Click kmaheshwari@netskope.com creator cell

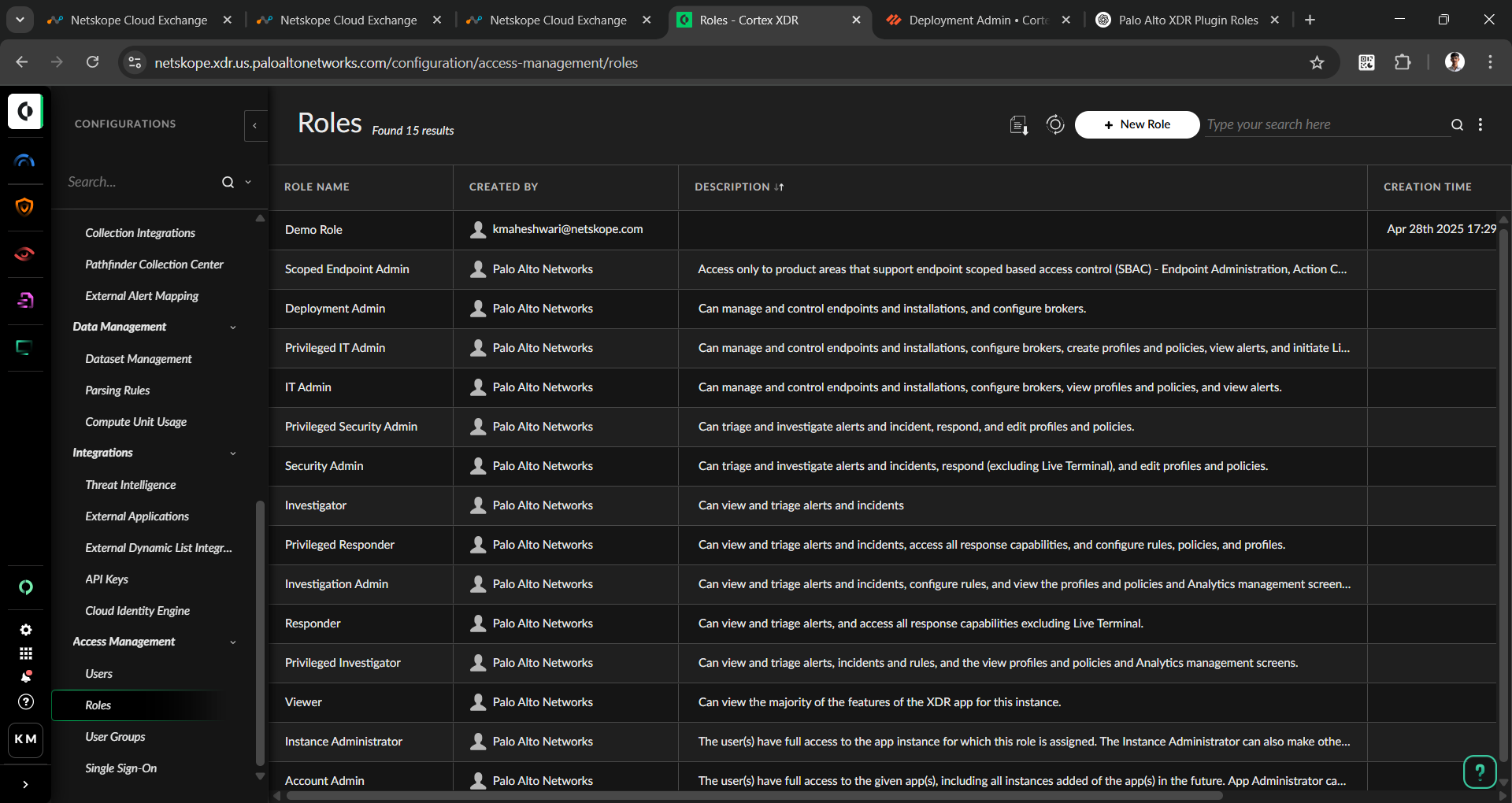pyautogui.click(x=565, y=230)
